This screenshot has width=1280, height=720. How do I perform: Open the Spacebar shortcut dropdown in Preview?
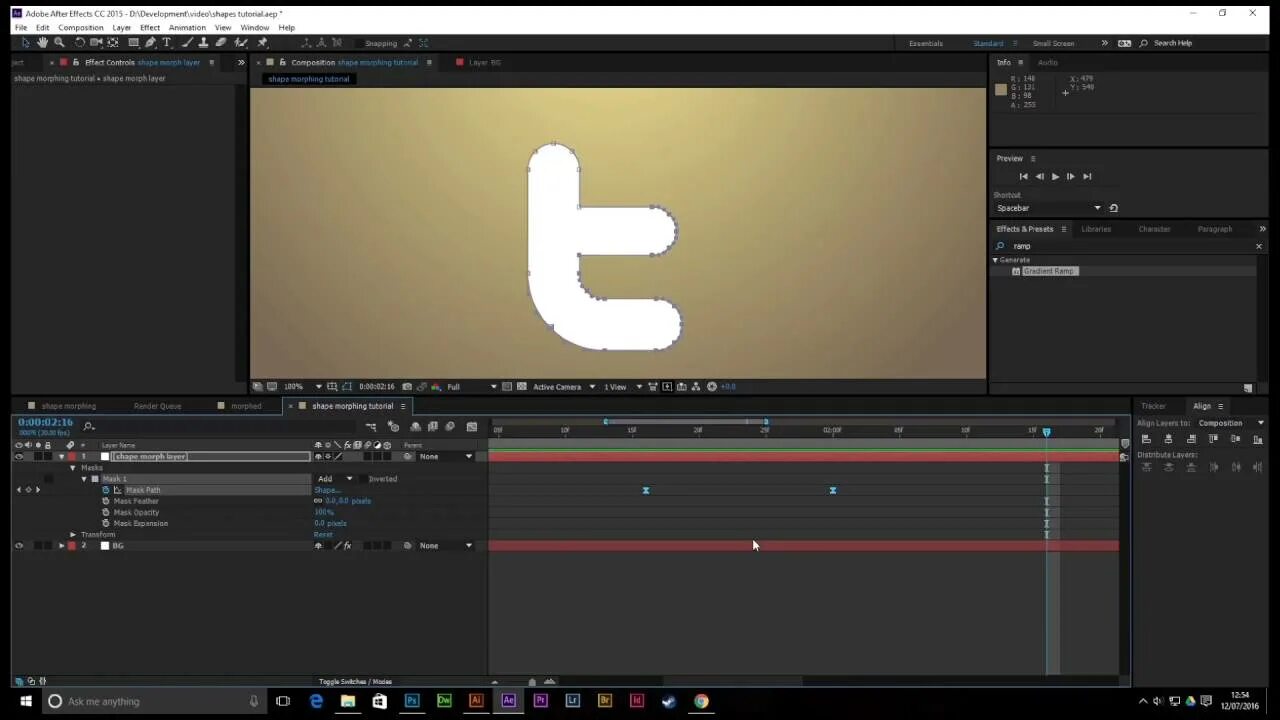pos(1048,208)
